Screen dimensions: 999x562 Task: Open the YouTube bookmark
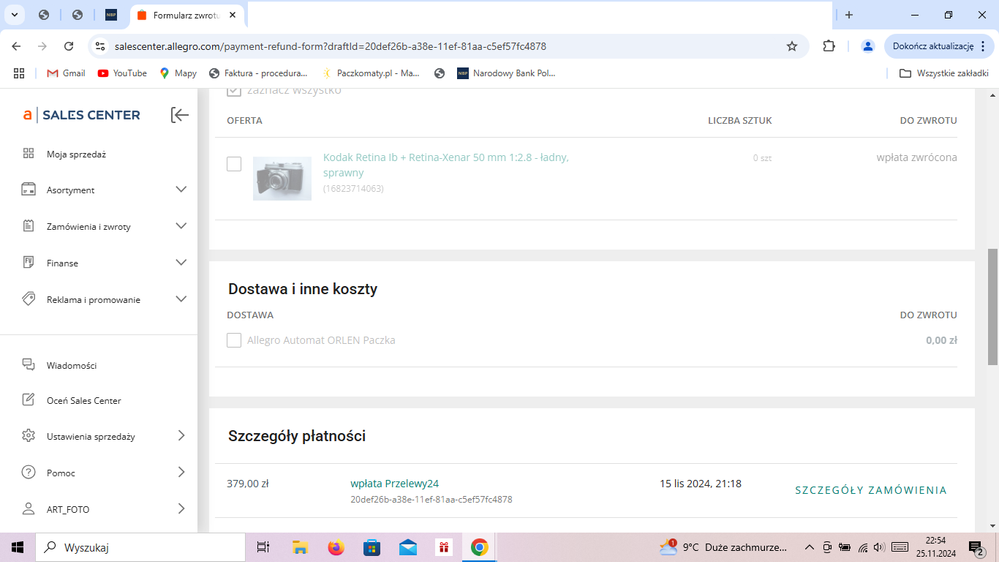[x=122, y=73]
